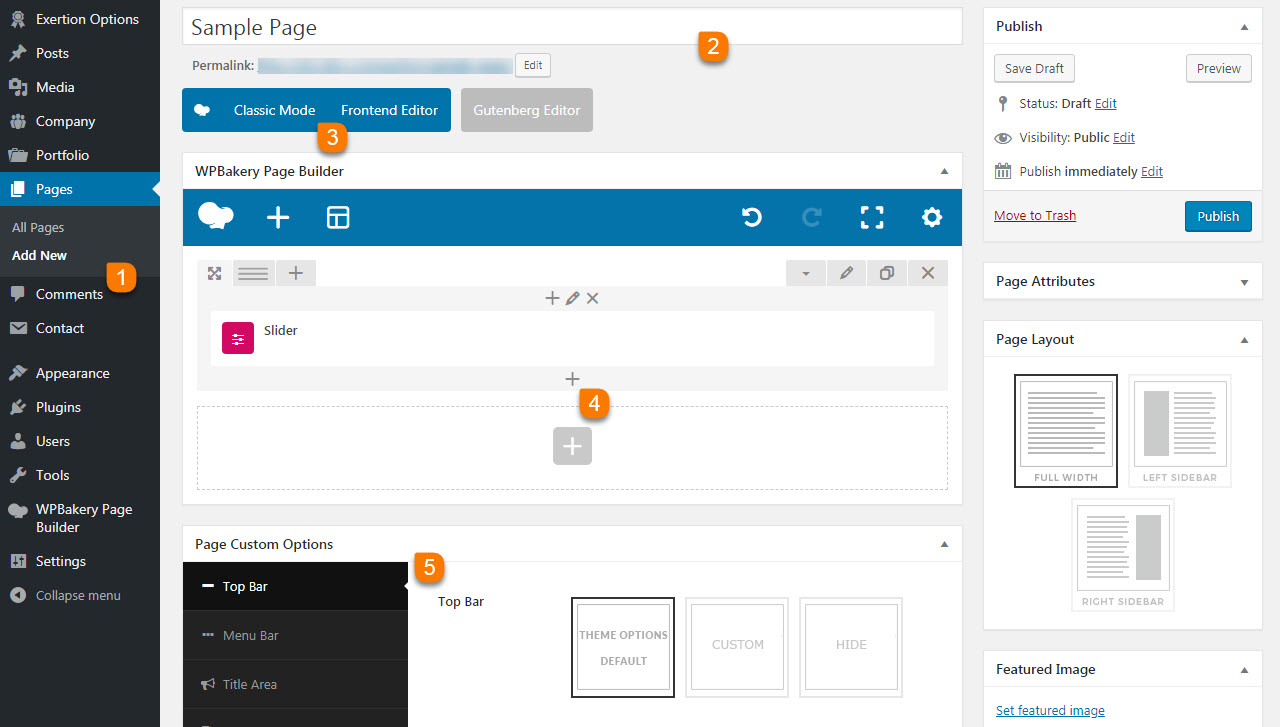Open the row toggle dropdown arrow

tap(805, 273)
